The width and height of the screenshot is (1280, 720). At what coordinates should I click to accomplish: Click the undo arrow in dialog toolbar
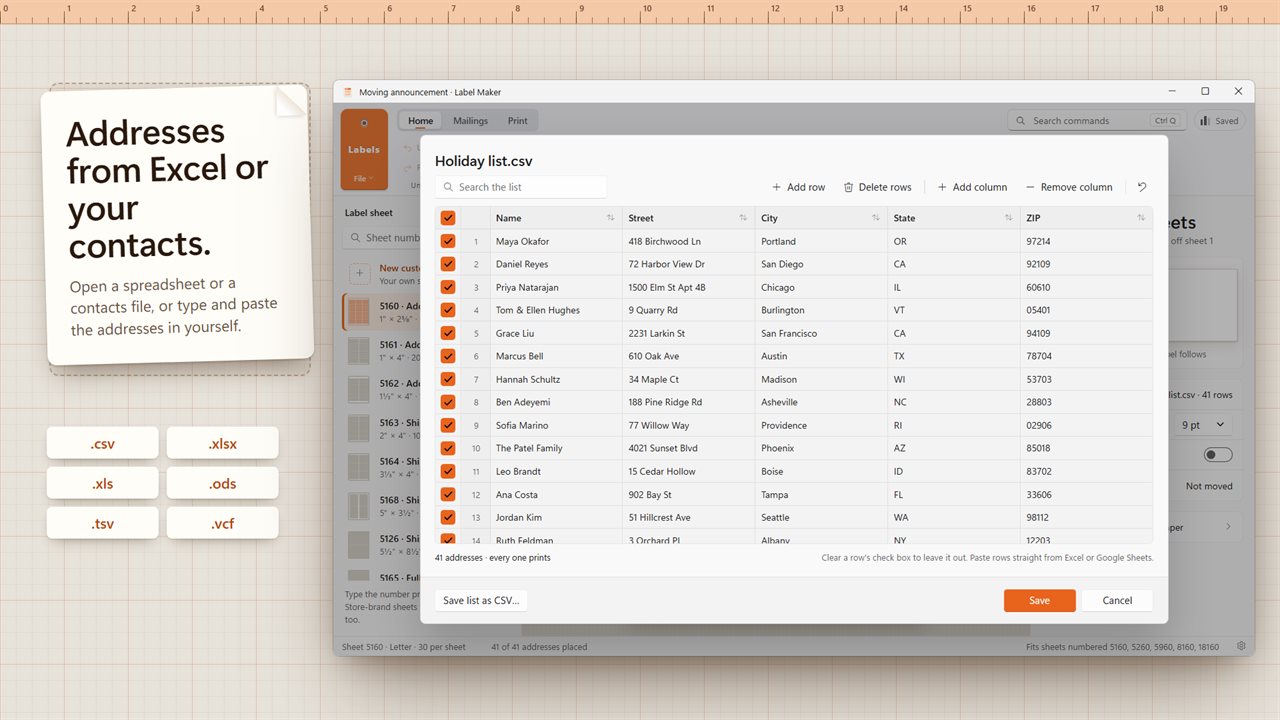point(1142,187)
